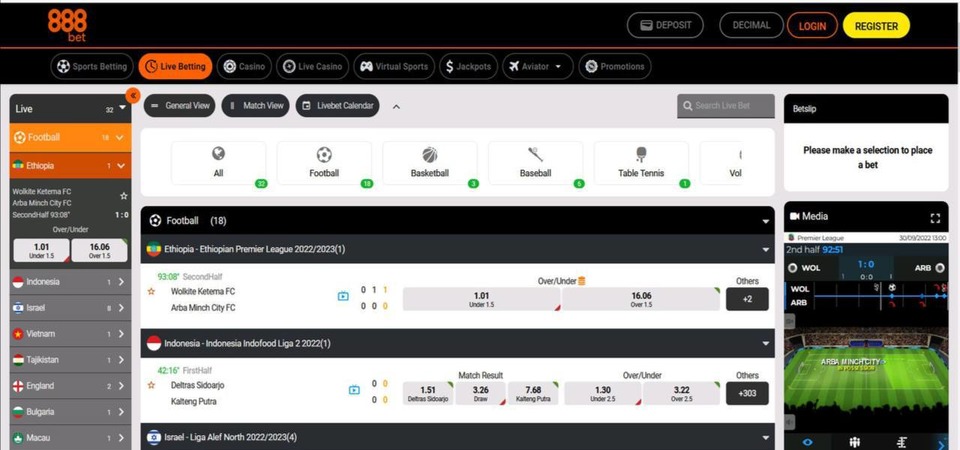Collapse Indonesia Indofood Liga 2 section
The height and width of the screenshot is (450, 960).
(x=457, y=343)
